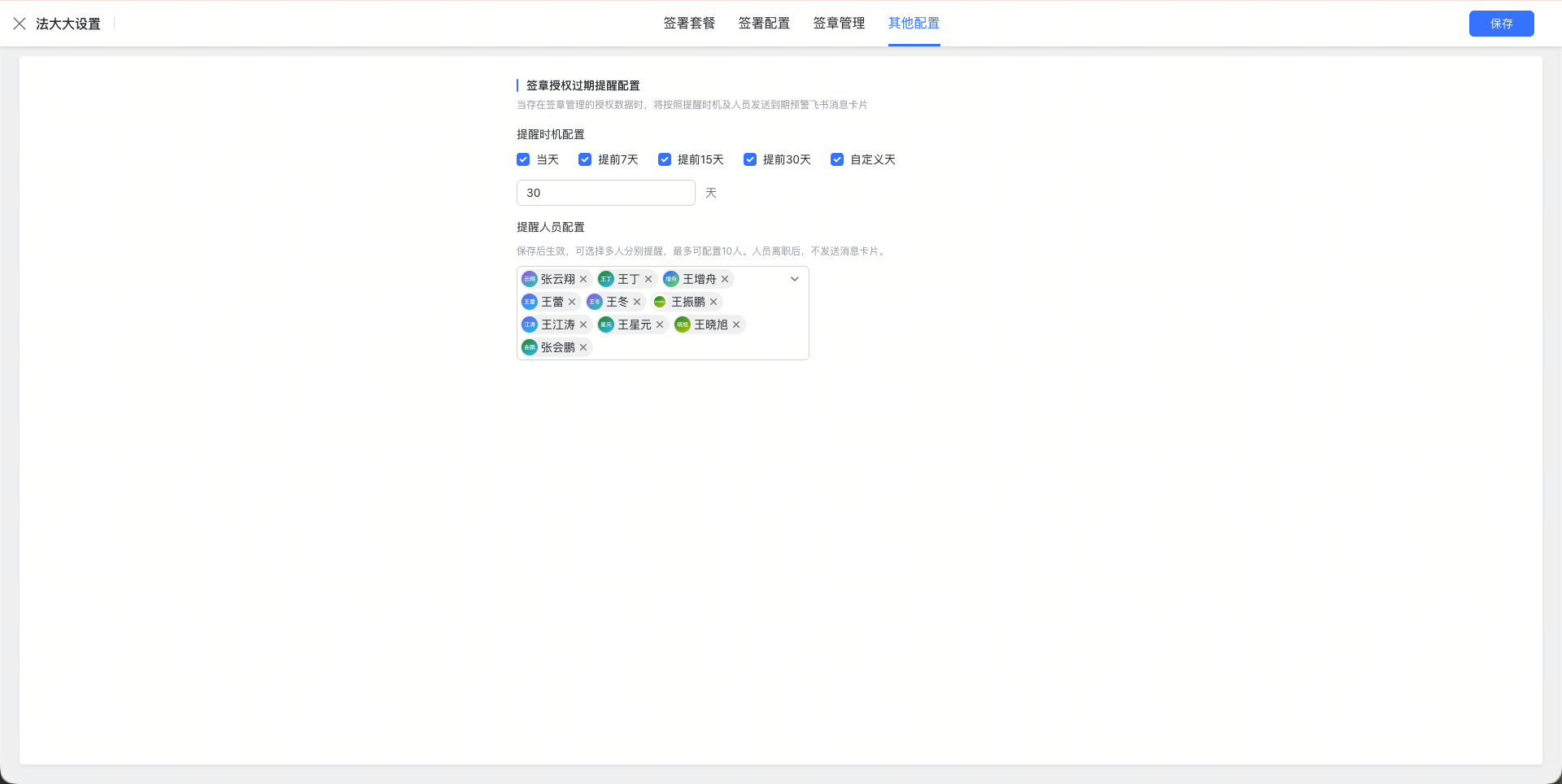Remove 王增舟 from the recipient list
This screenshot has height=784, width=1562.
pyautogui.click(x=725, y=279)
